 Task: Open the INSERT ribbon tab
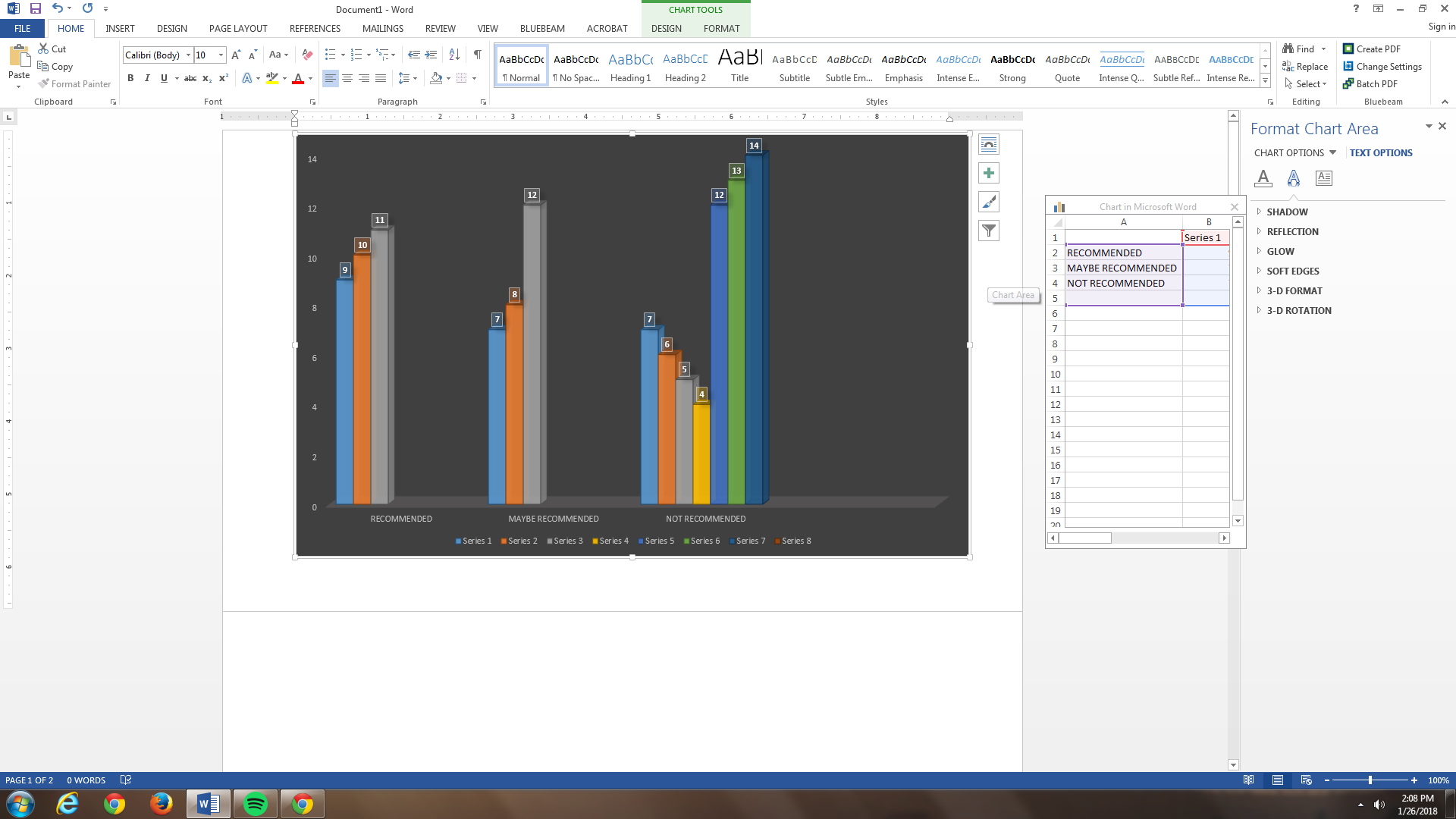(x=120, y=29)
